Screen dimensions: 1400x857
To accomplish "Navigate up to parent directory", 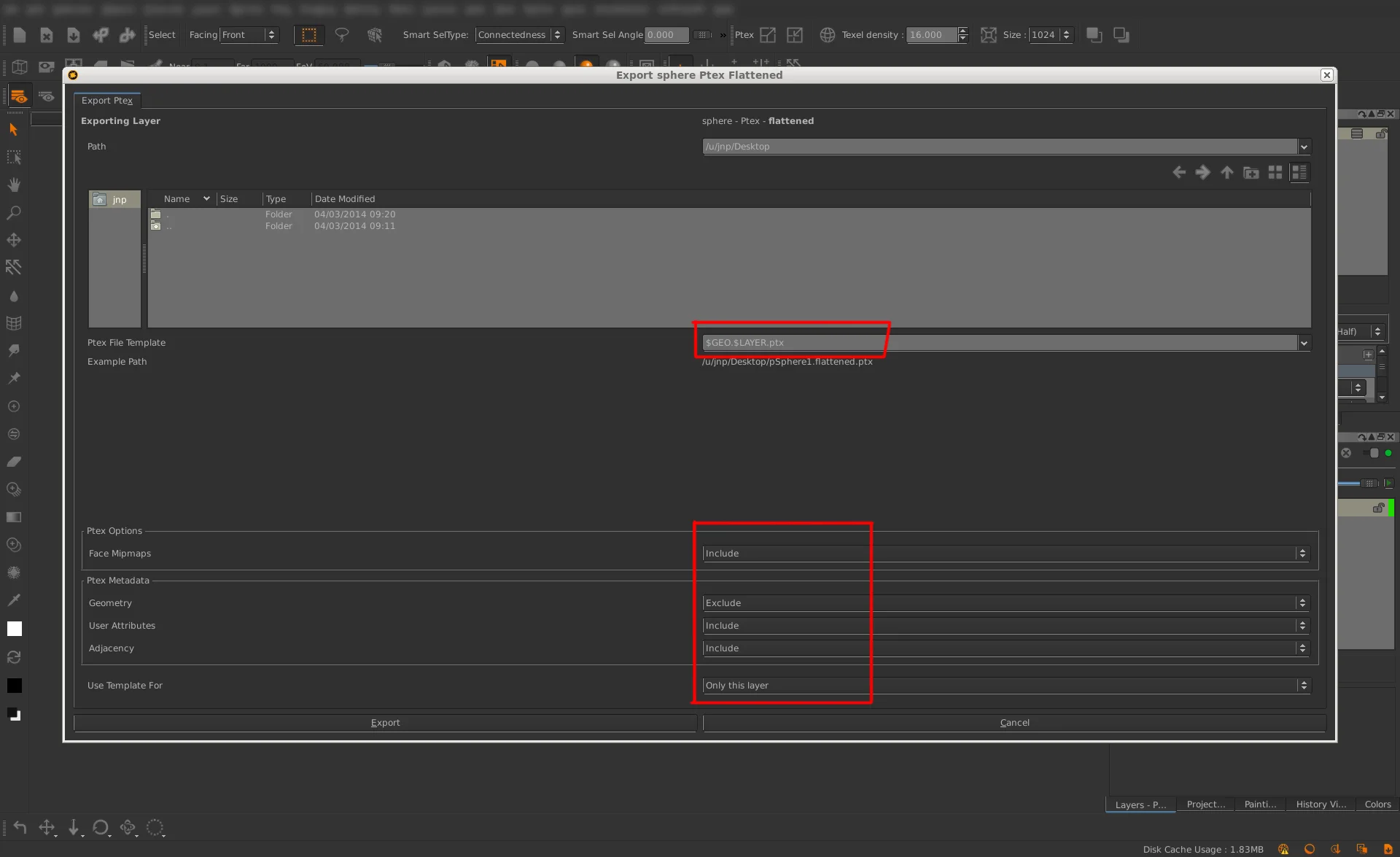I will coord(1226,173).
